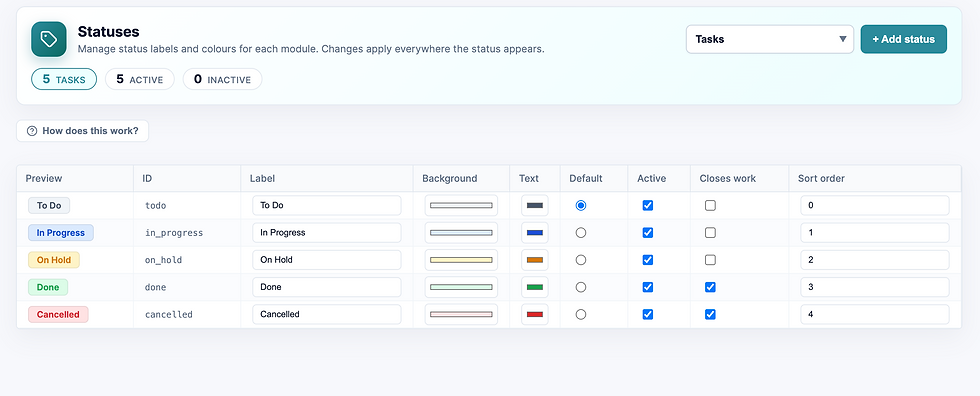Select Default radio for To Do
The height and width of the screenshot is (396, 980).
581,205
